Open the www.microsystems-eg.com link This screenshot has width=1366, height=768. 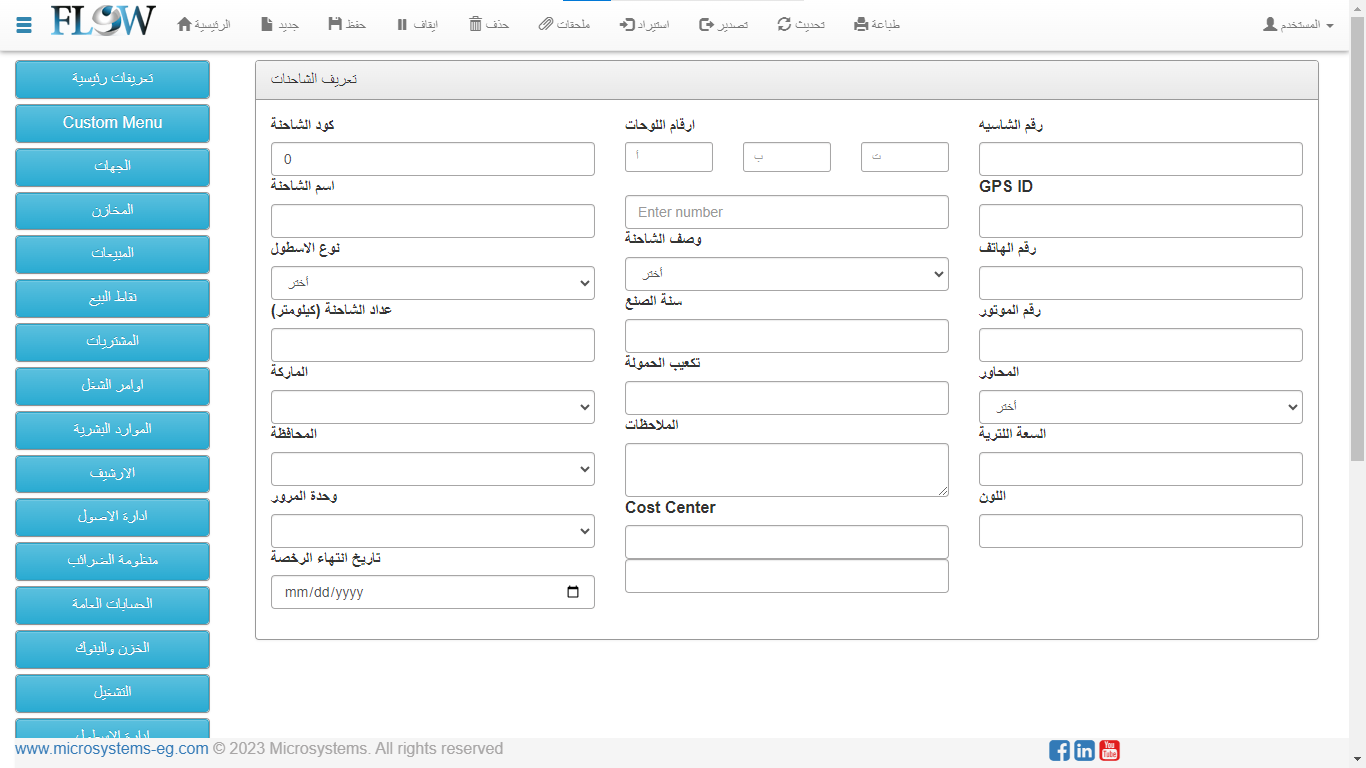(112, 749)
